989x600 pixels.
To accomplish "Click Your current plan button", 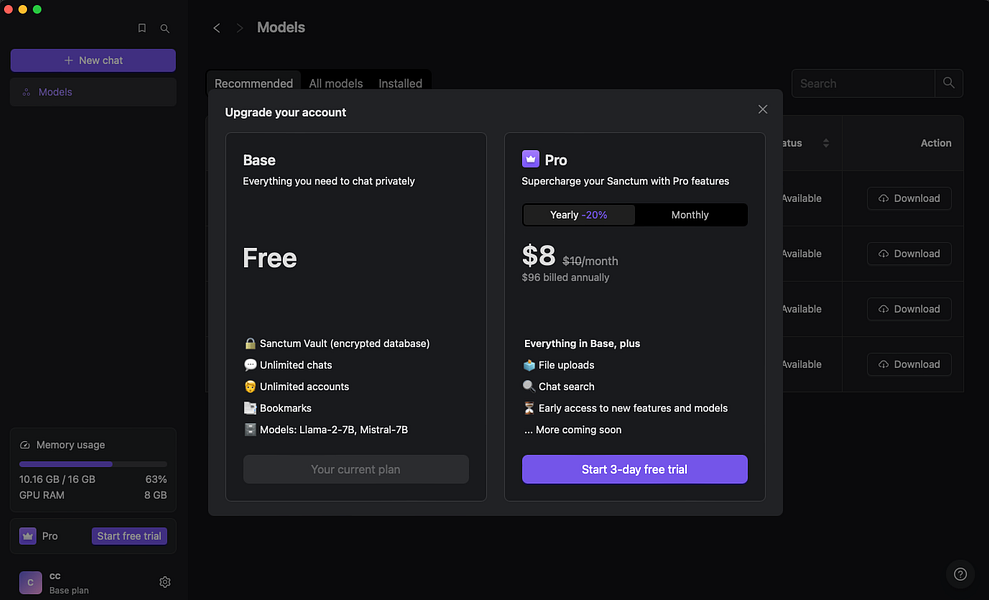I will [x=356, y=469].
